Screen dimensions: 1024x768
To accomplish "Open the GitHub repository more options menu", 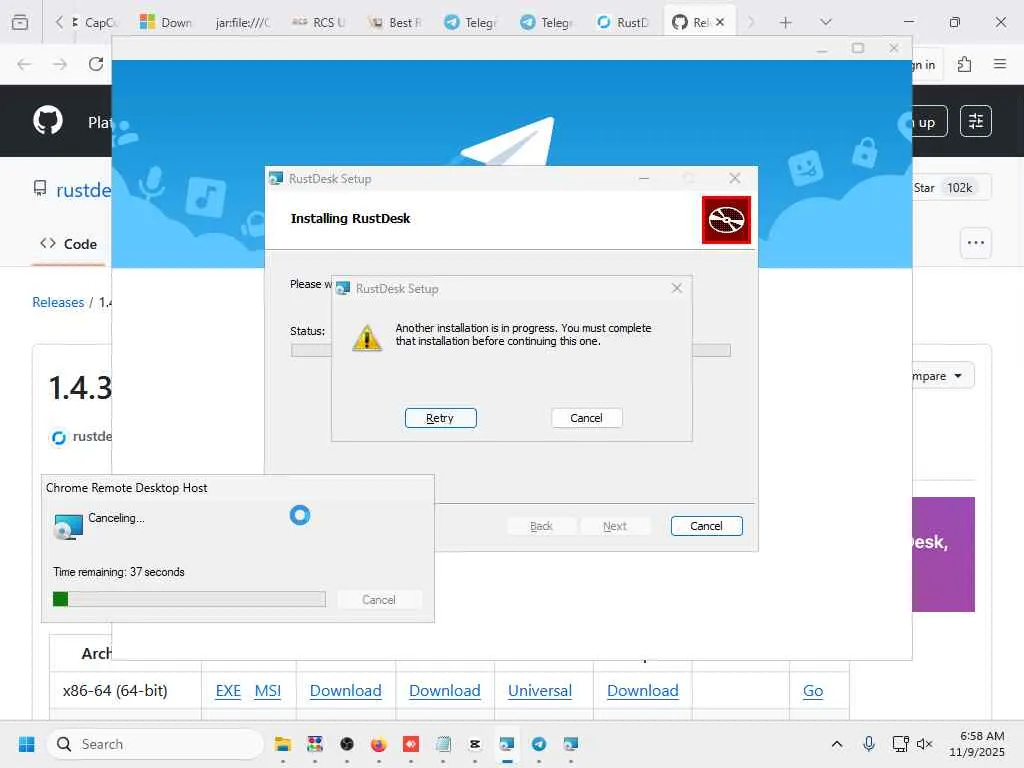I will pos(976,243).
